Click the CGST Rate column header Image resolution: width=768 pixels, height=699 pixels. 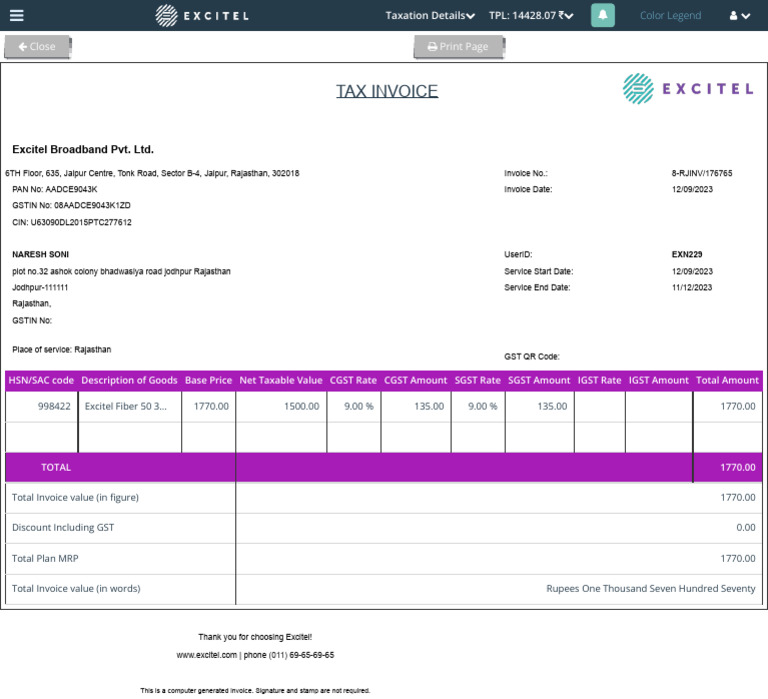point(353,380)
